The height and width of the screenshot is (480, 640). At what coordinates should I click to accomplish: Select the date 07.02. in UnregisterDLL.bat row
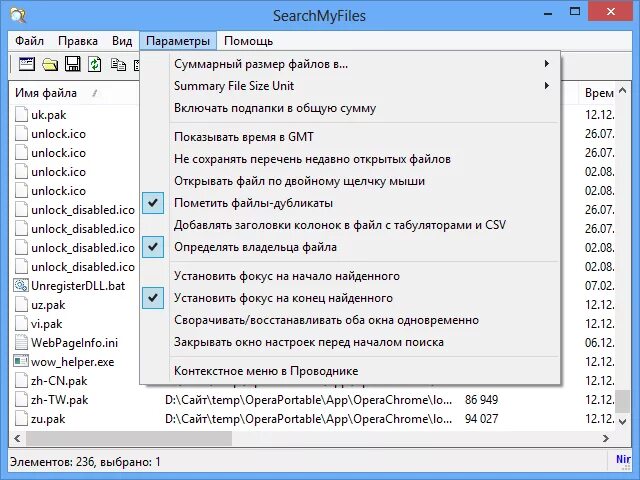click(x=600, y=285)
